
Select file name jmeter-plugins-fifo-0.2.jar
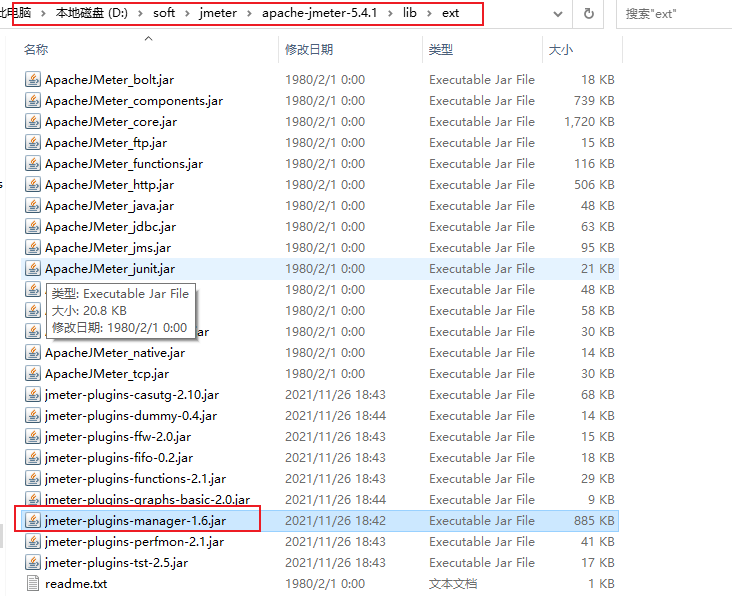pyautogui.click(x=119, y=458)
